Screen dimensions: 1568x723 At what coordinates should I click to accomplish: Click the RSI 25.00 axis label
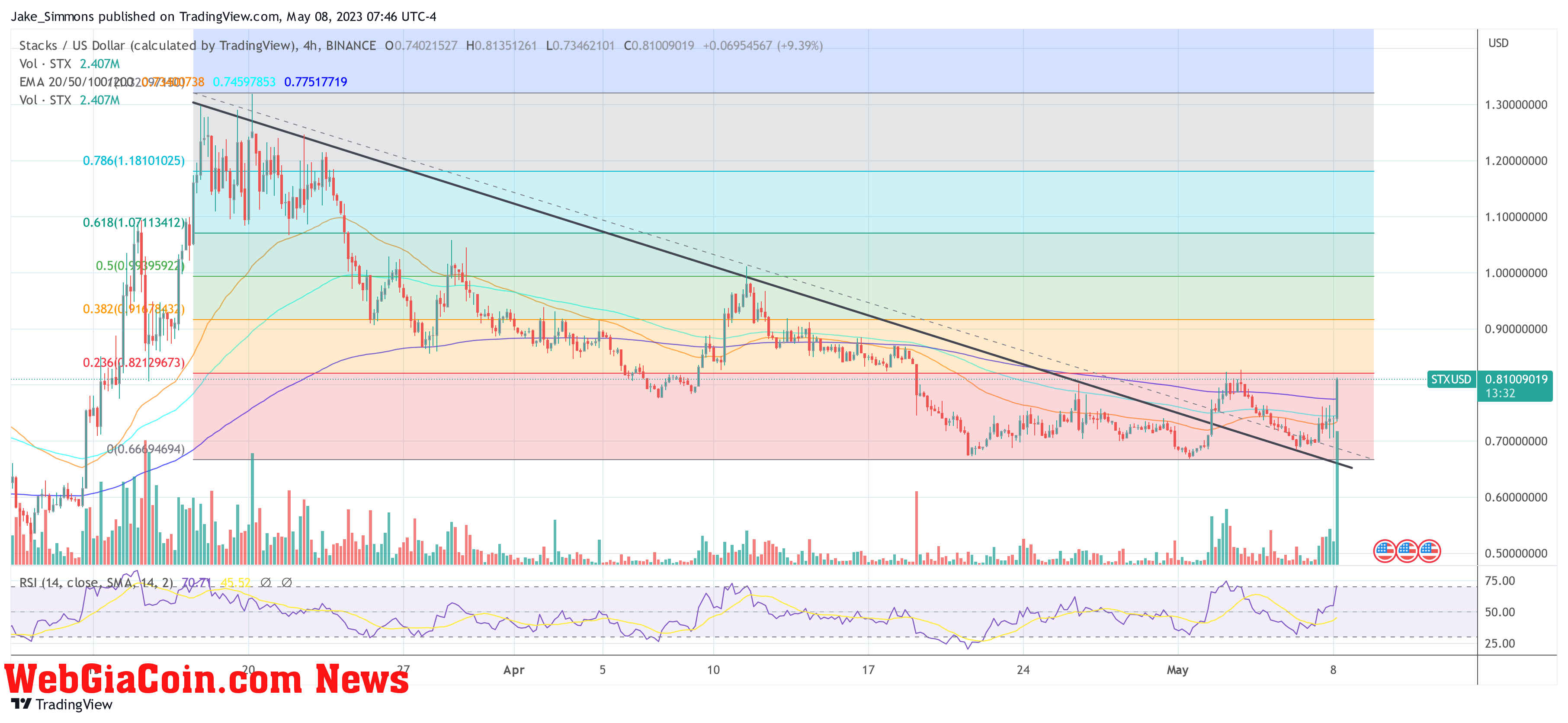click(1500, 643)
